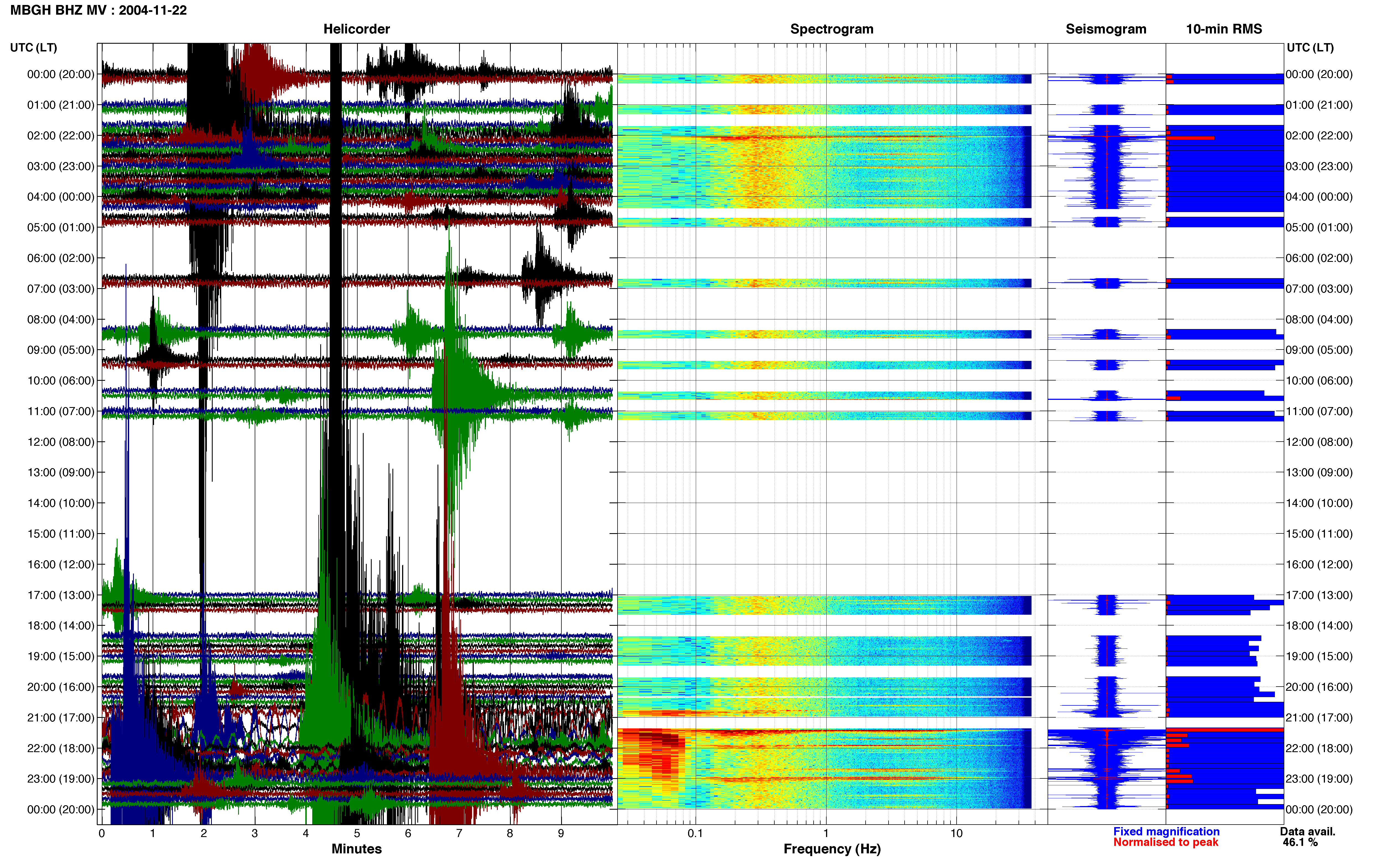Select the '46.1 %' data availability value

tap(1300, 842)
